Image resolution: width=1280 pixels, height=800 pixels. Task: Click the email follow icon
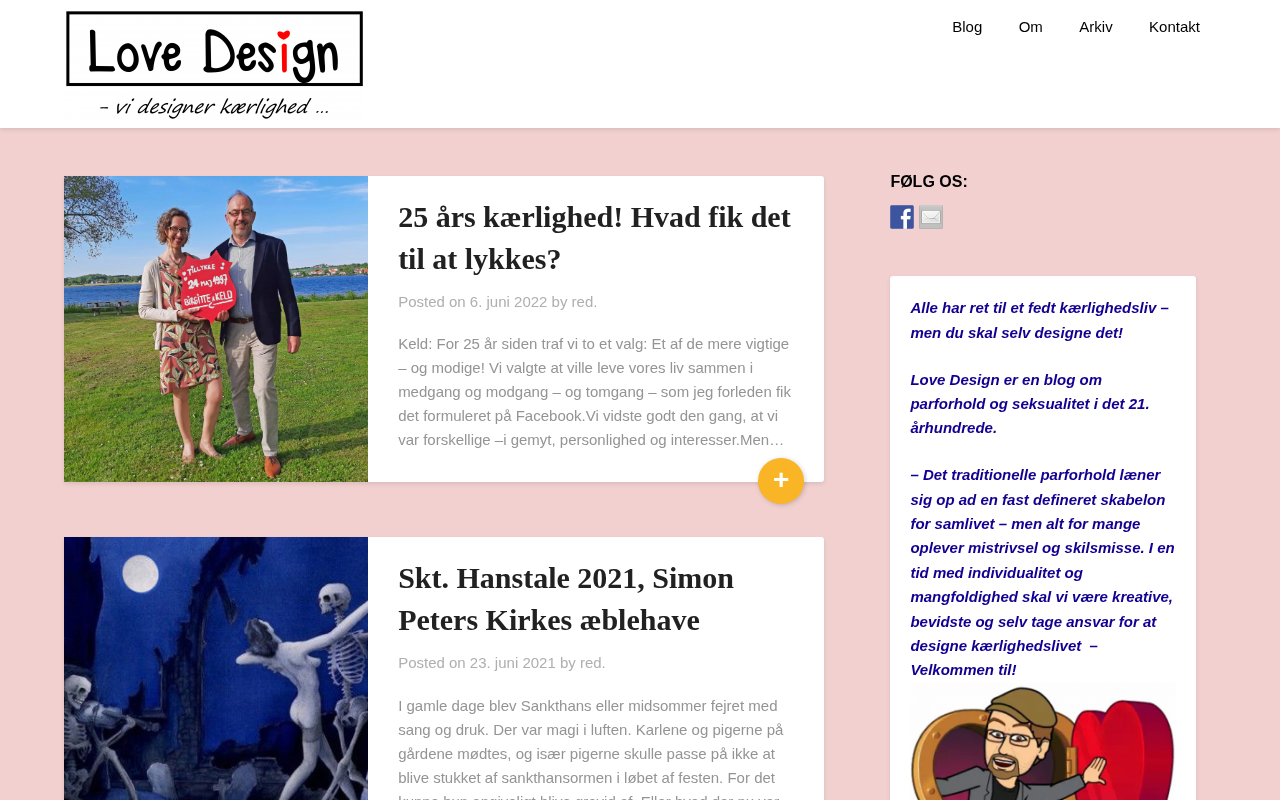click(x=931, y=217)
